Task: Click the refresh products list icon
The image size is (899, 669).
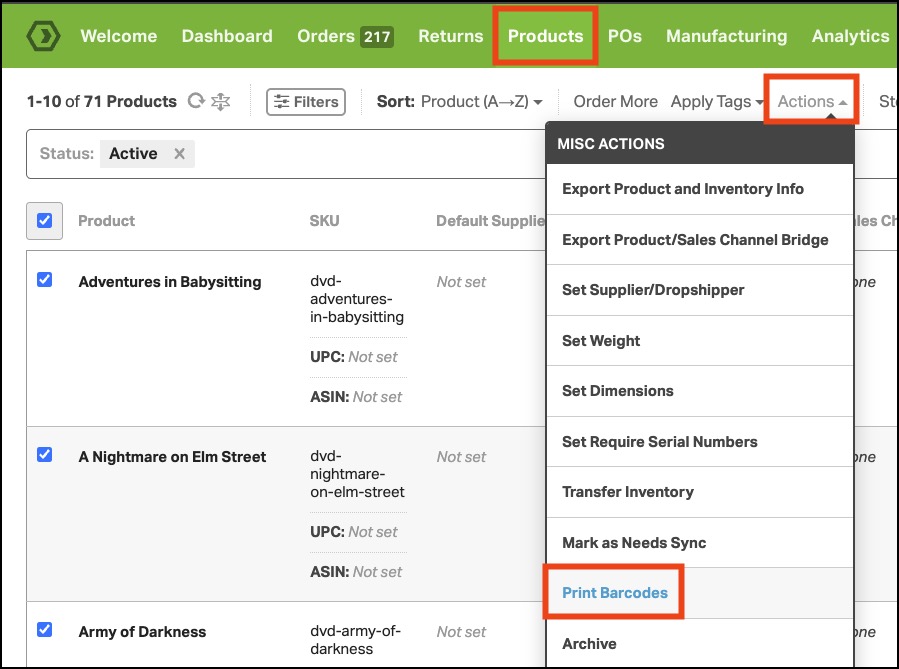Action: click(x=196, y=101)
